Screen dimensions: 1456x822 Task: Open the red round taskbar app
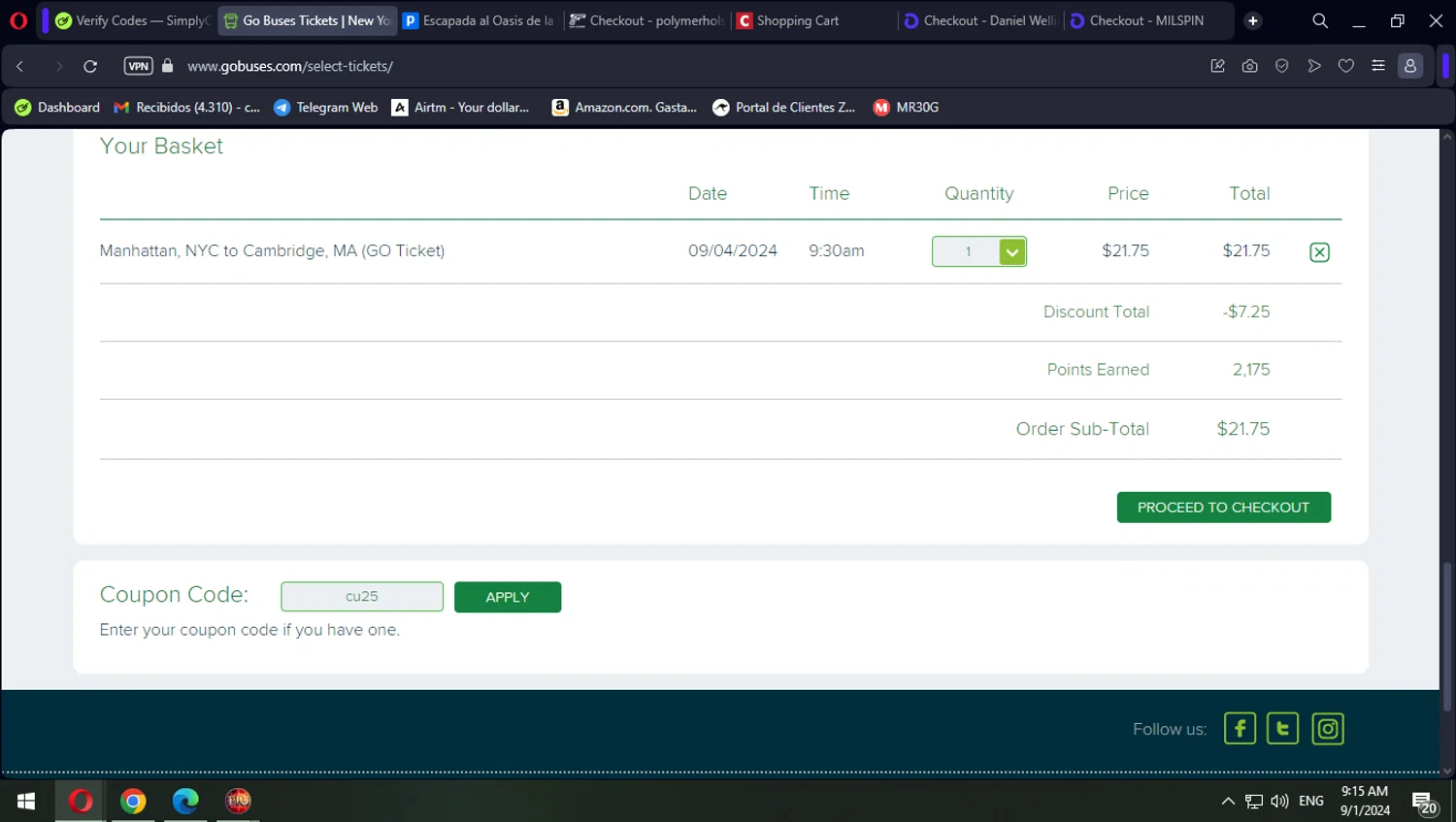click(x=238, y=801)
